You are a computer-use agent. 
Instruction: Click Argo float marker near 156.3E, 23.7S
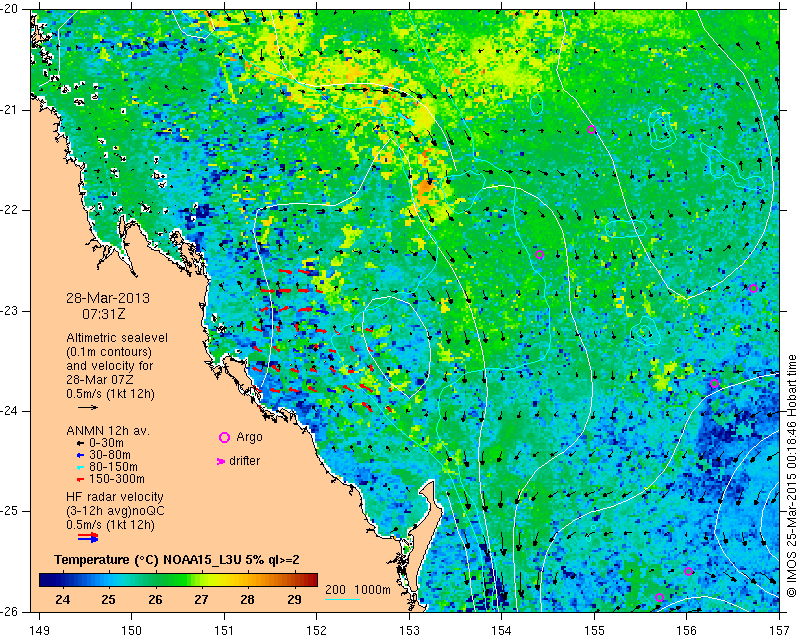(714, 384)
